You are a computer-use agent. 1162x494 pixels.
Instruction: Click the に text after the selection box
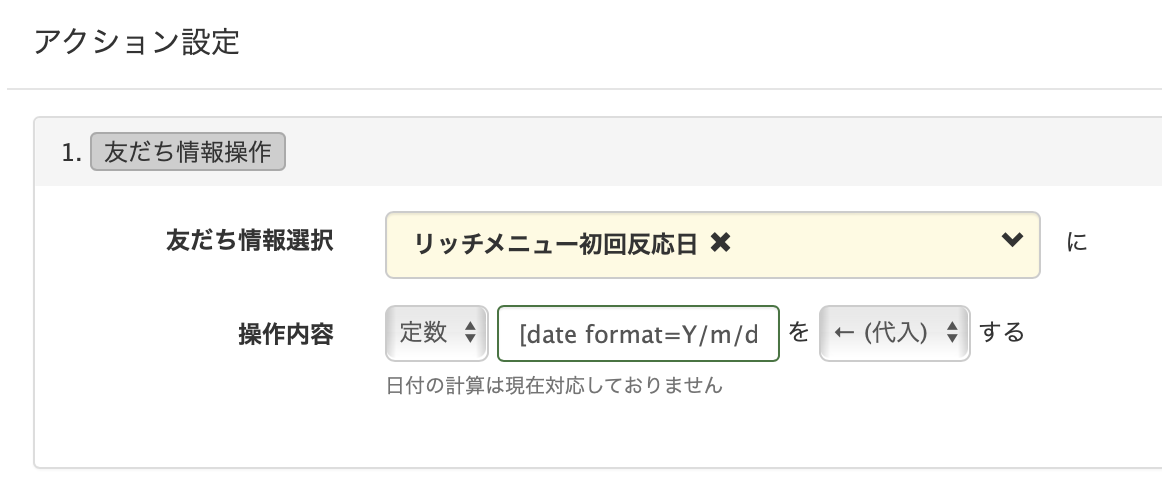point(1077,243)
